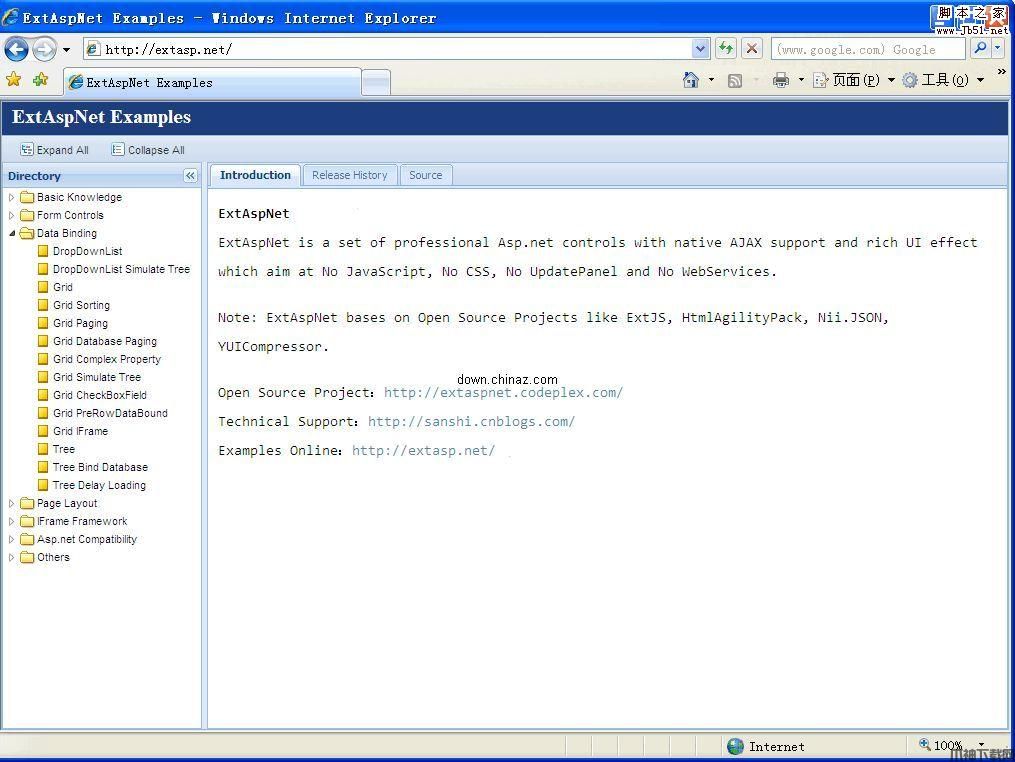Open the extaspnet.codeplex.com link
Screen dimensions: 1015x762
[503, 392]
